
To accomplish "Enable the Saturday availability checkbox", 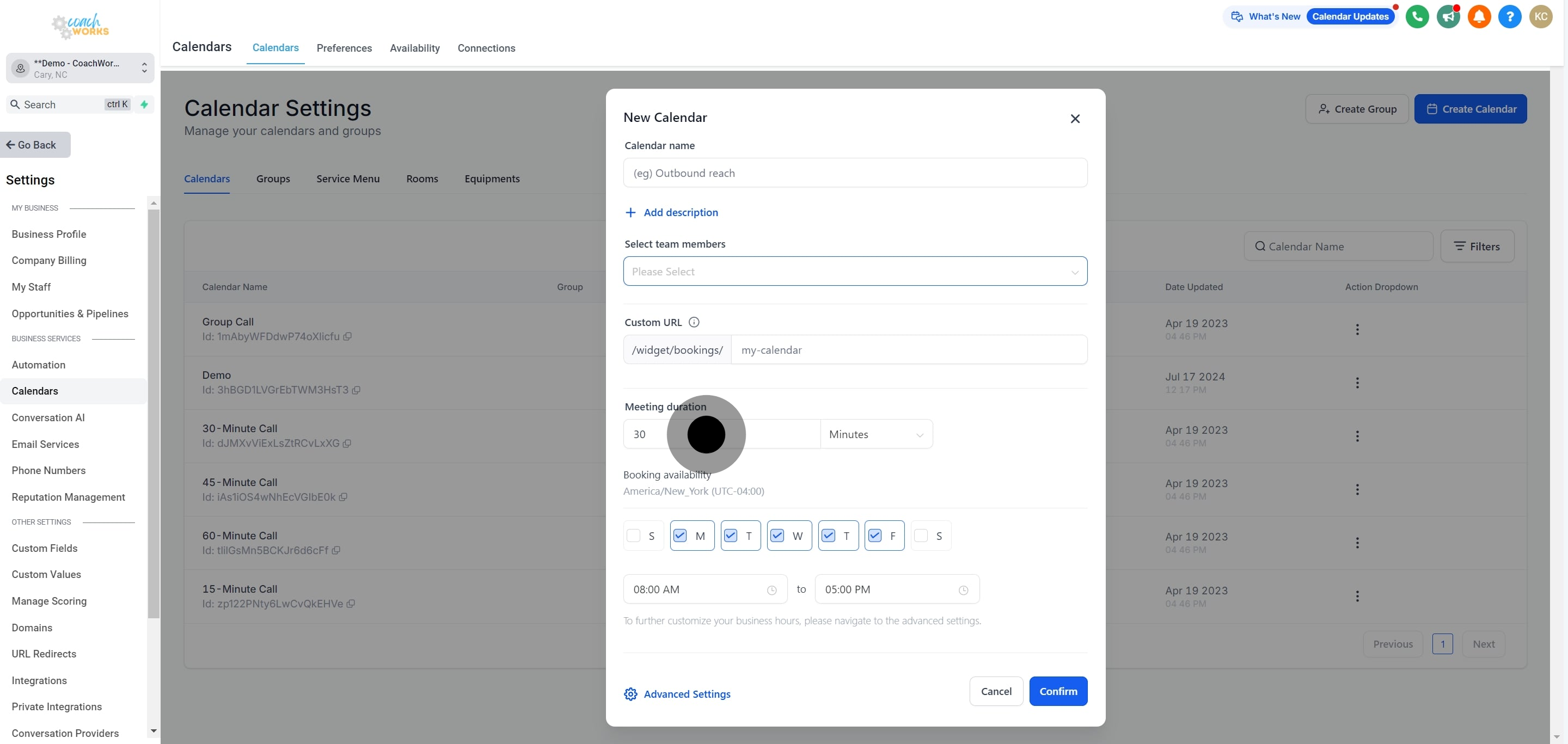I will tap(921, 536).
